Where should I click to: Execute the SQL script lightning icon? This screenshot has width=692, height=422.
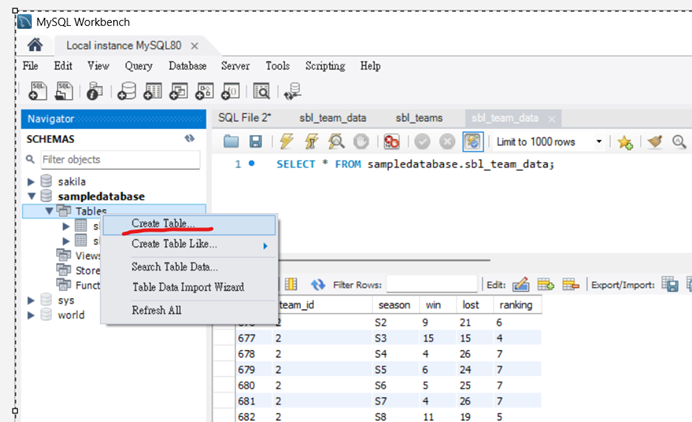286,142
